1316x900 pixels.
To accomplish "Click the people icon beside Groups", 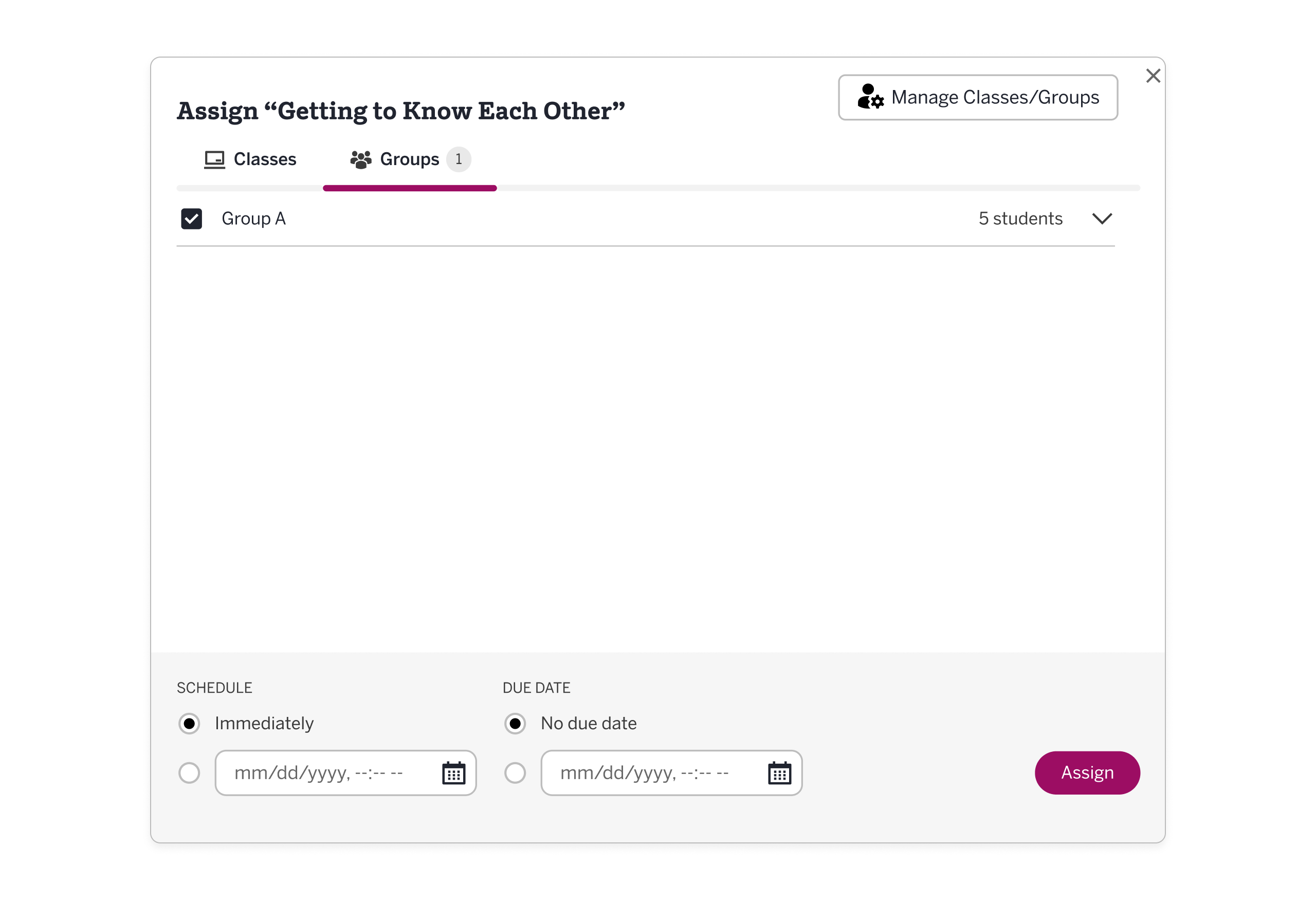I will (361, 160).
